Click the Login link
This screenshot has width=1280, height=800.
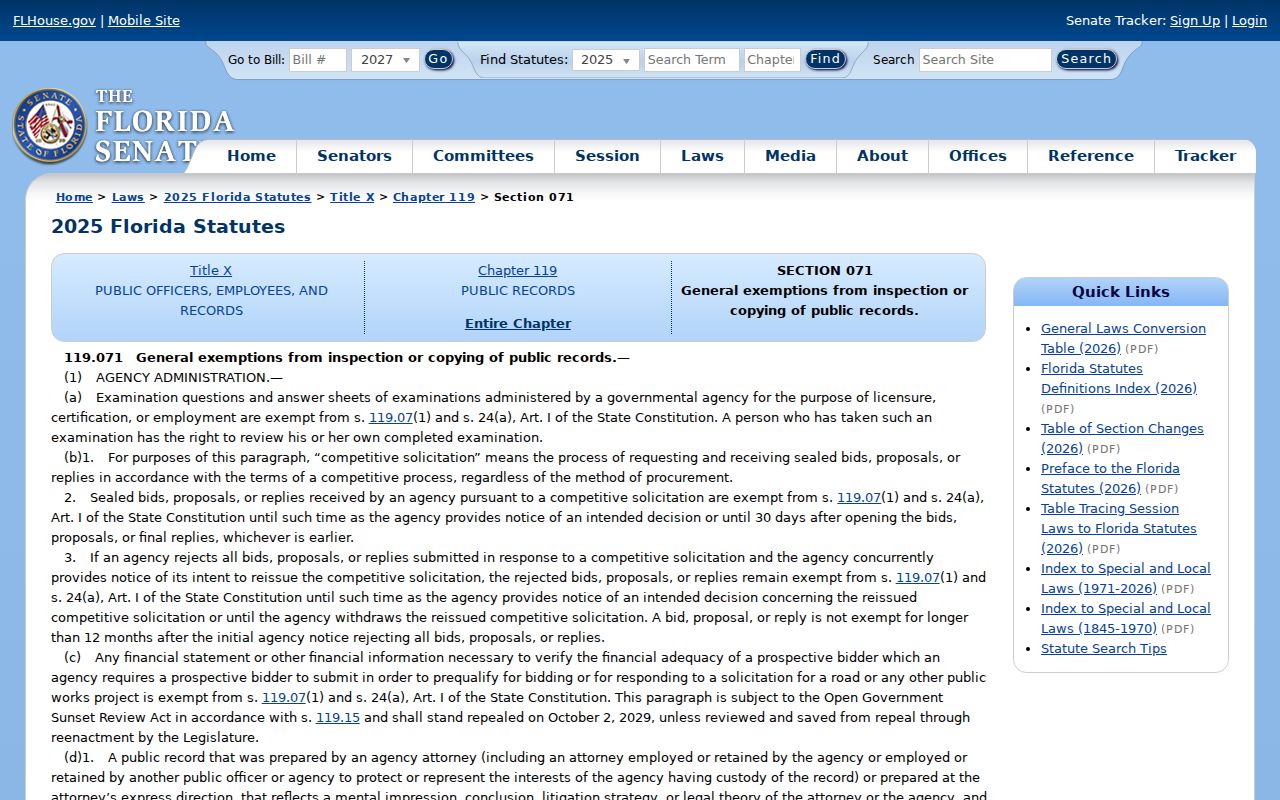(1249, 21)
